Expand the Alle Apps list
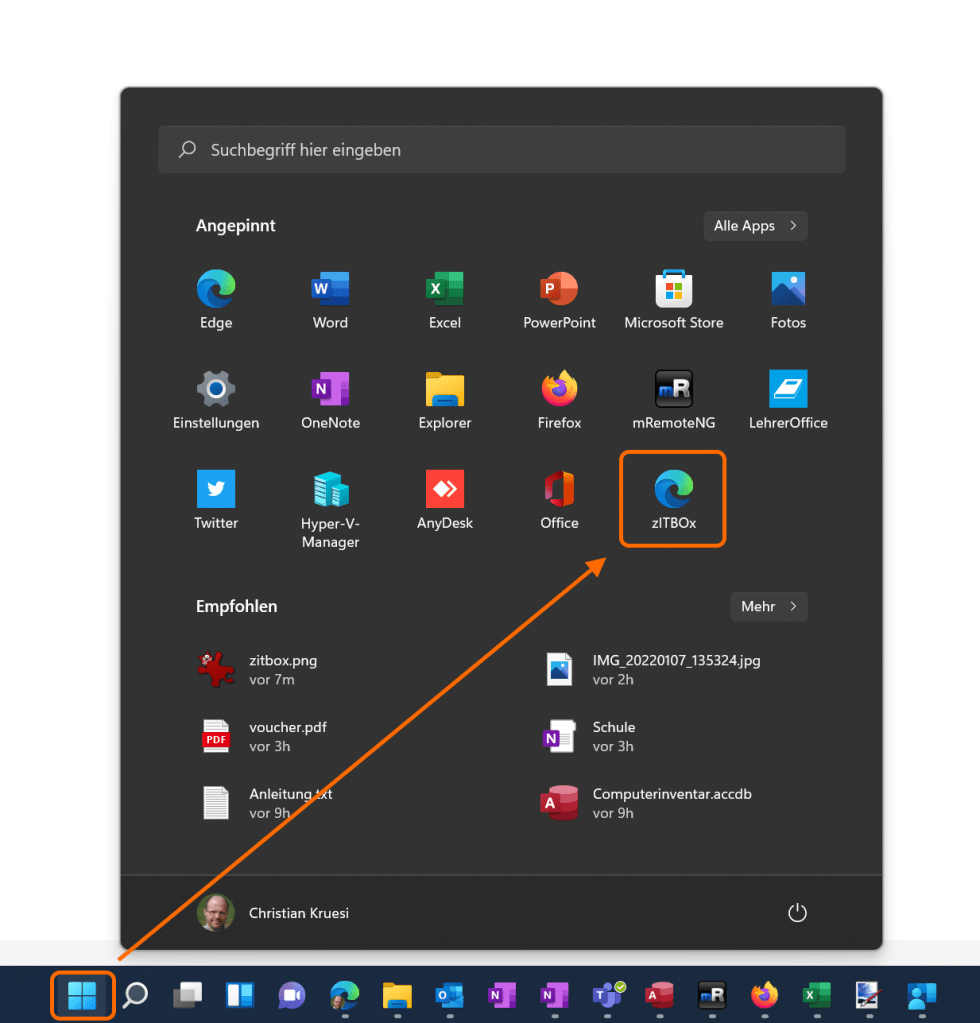The image size is (980, 1023). coord(755,226)
